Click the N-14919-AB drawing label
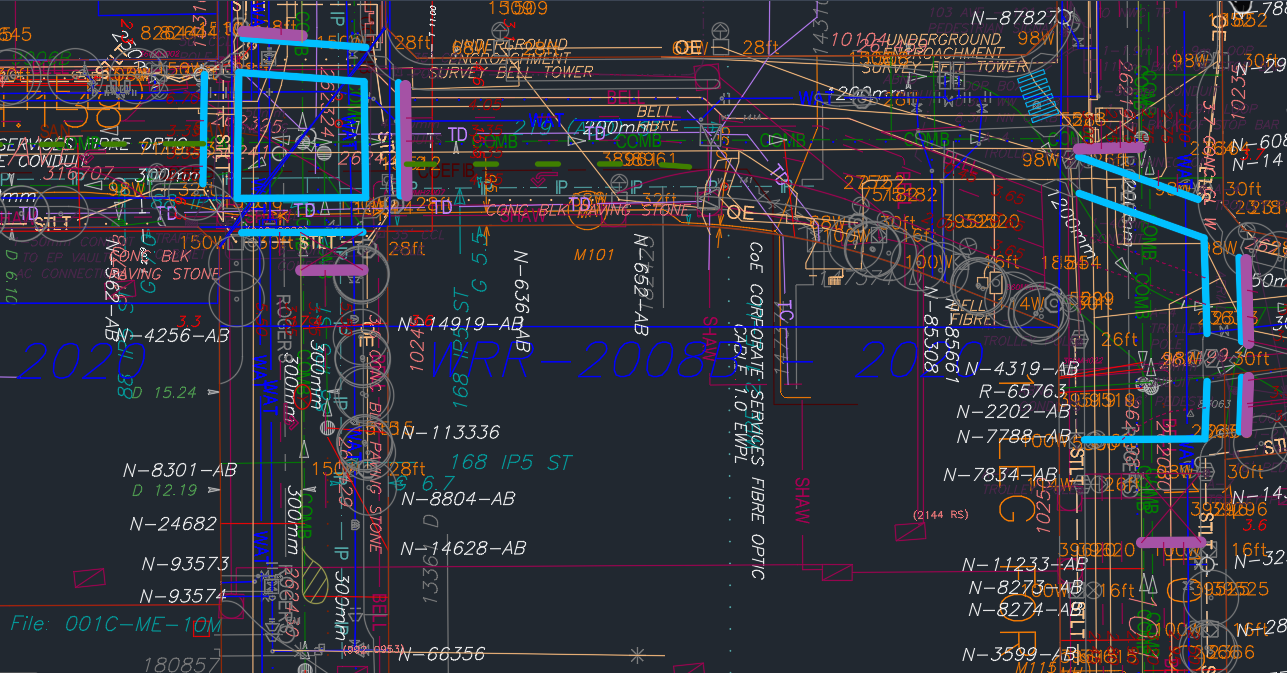This screenshot has width=1287, height=673. (461, 324)
